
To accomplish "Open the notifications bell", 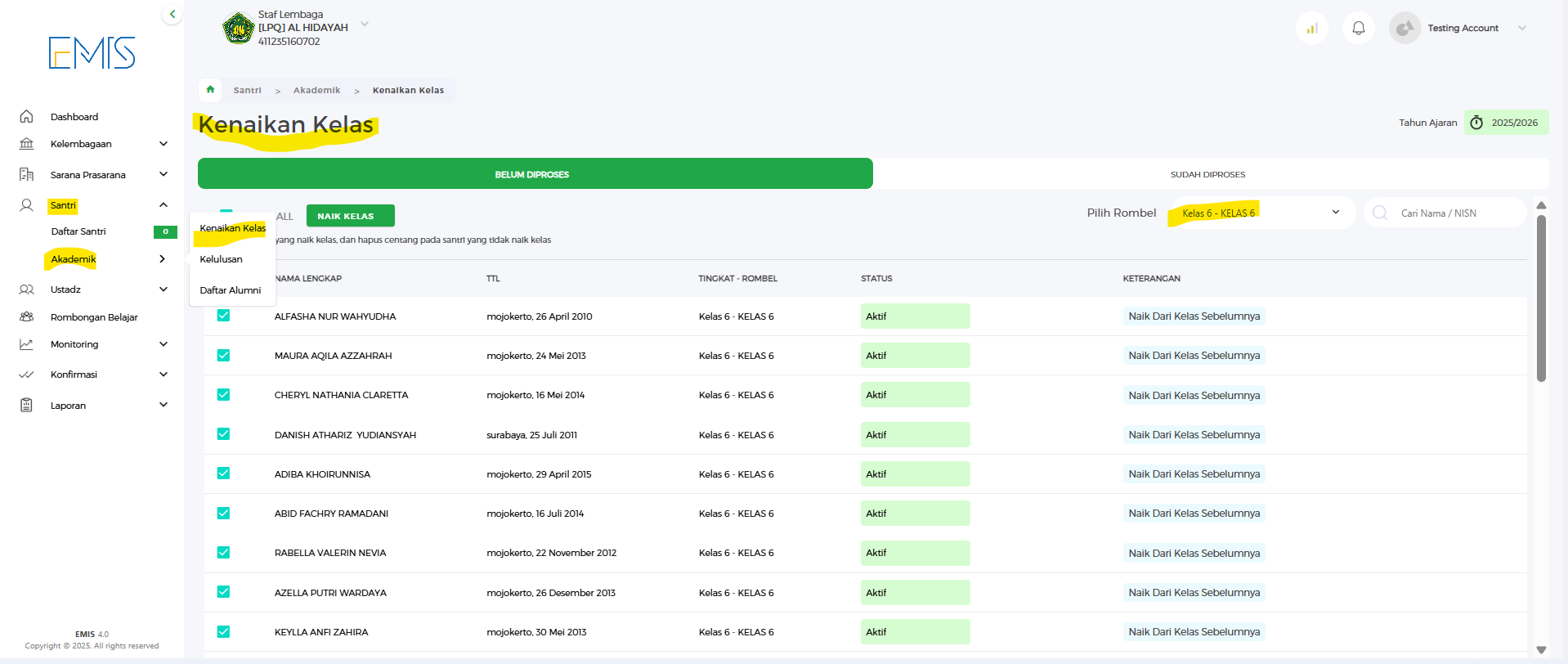I will (1359, 28).
